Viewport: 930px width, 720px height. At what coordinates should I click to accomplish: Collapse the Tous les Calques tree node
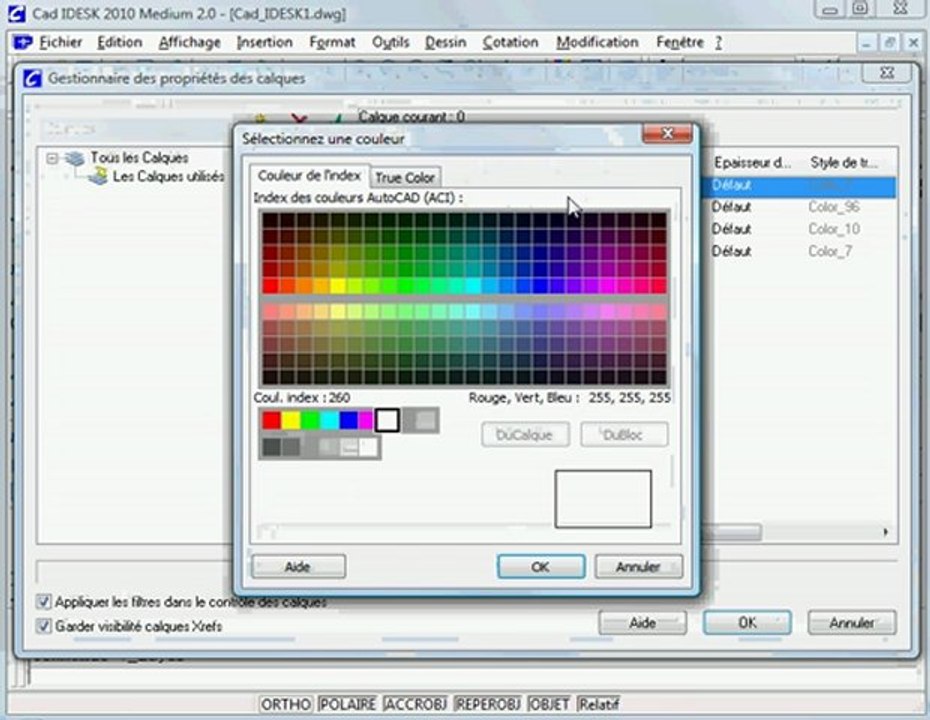pyautogui.click(x=52, y=158)
